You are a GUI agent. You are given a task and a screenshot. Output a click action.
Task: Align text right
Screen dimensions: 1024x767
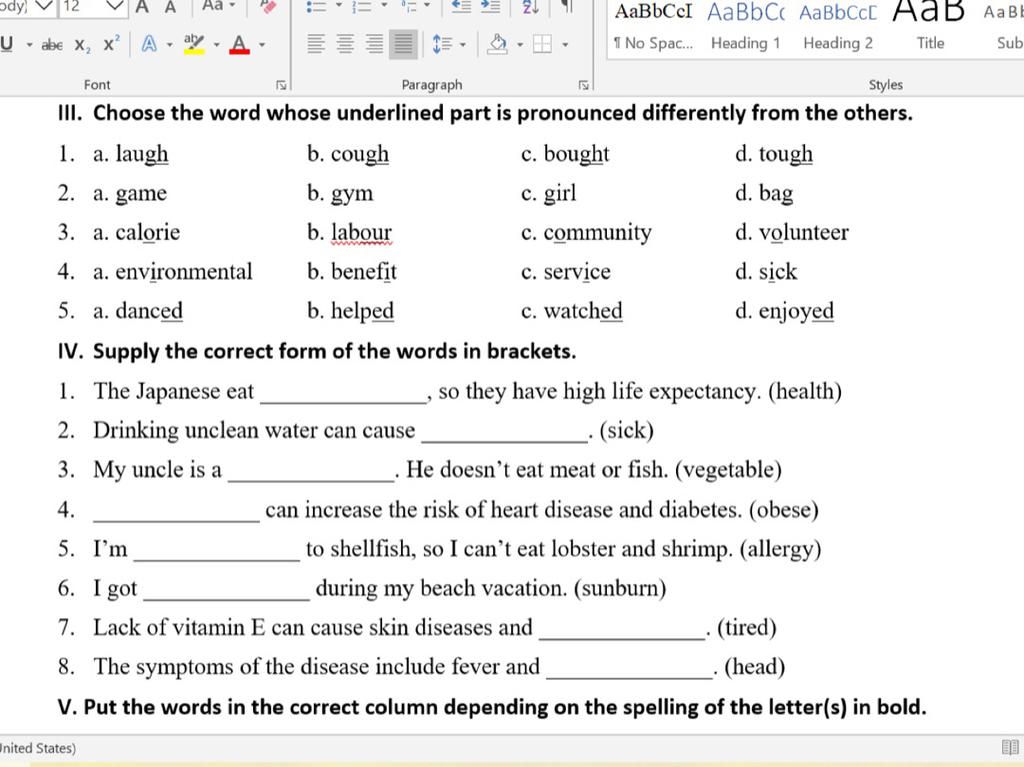tap(374, 44)
